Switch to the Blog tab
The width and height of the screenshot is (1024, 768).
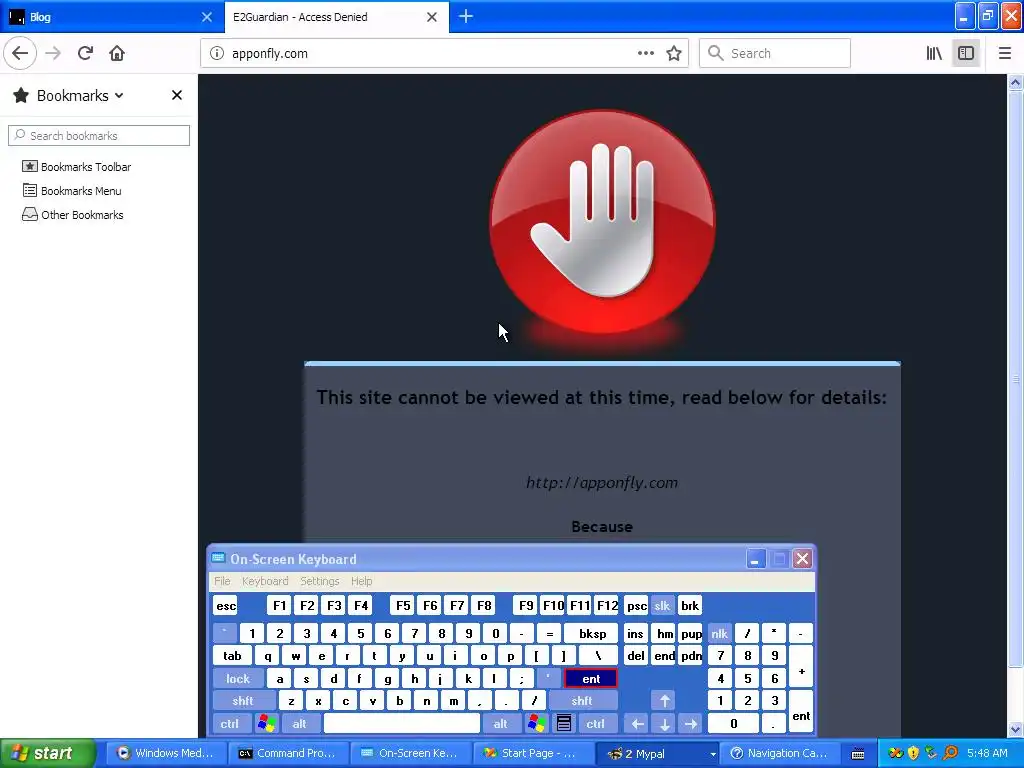click(112, 17)
